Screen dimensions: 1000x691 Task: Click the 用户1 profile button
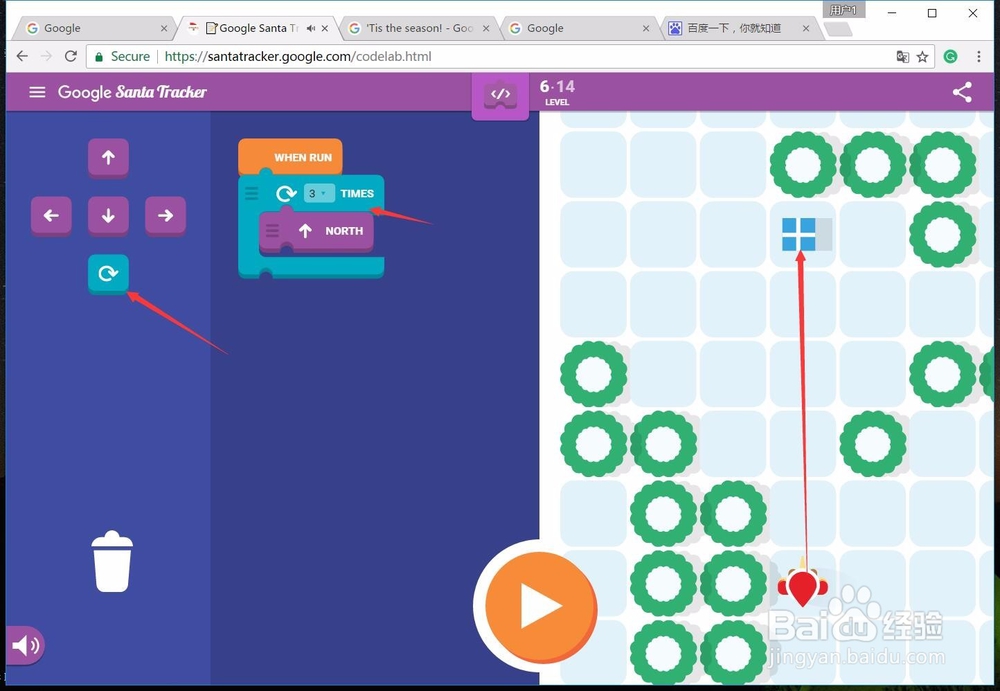pyautogui.click(x=844, y=10)
